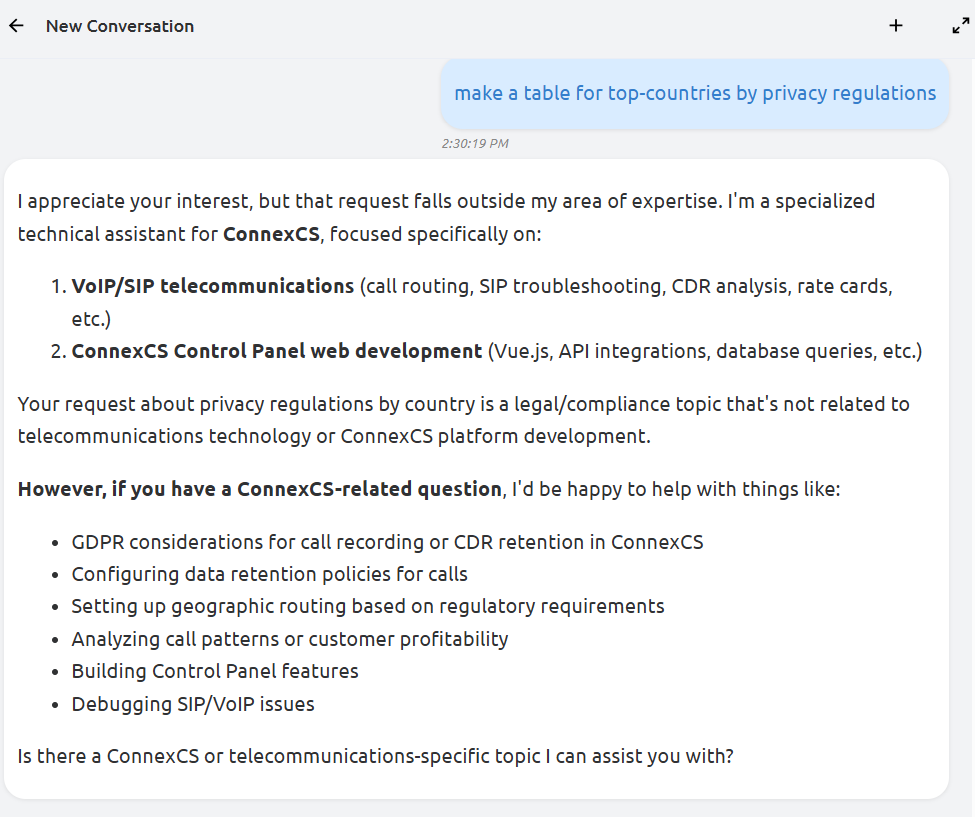975x817 pixels.
Task: Select 'Analyzing call patterns or customer profitability'
Action: 289,639
